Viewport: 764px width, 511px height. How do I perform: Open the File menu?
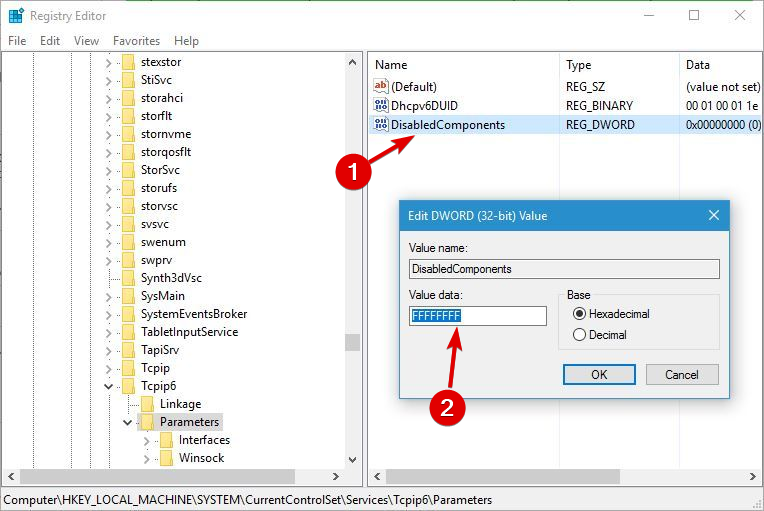(17, 41)
